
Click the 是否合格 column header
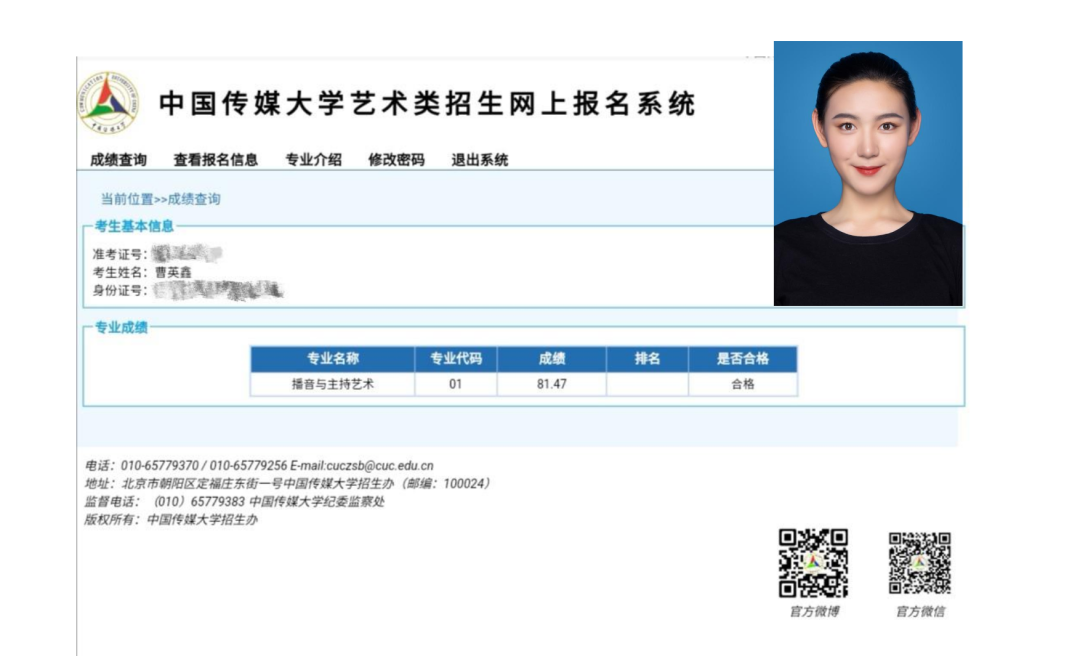pos(743,358)
